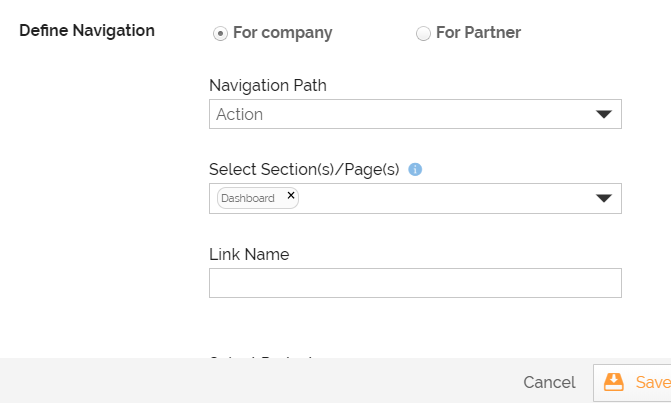
Task: Click the For Partner label text
Action: [478, 33]
